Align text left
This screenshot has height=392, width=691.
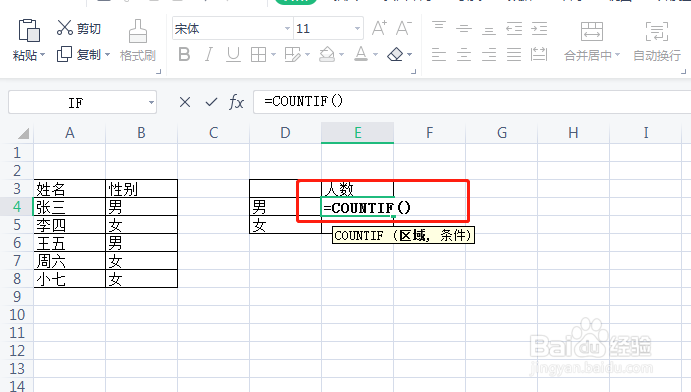[x=438, y=55]
